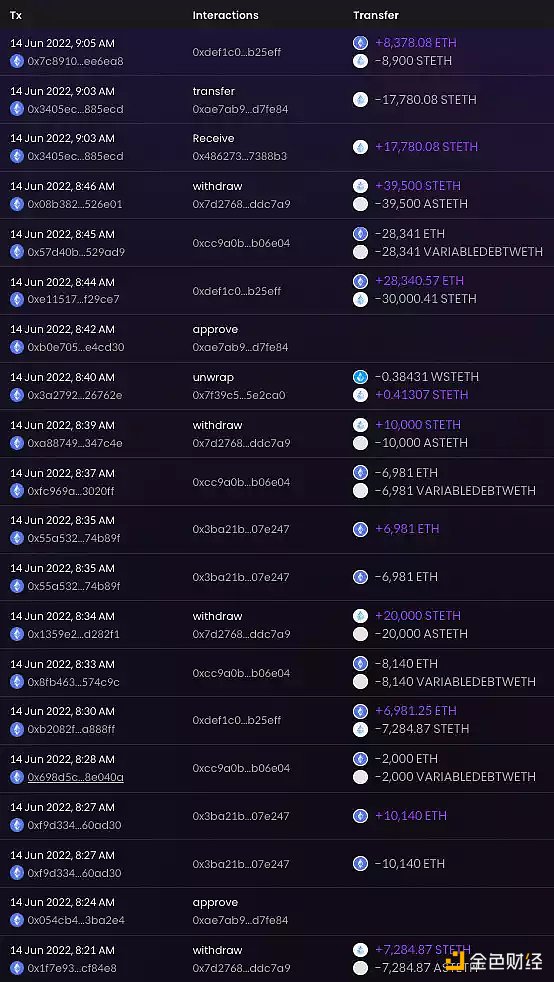Click Ethereum icon beside hash 0x7c8910...ee6ea8
Viewport: 554px width, 982px height.
tap(17, 61)
